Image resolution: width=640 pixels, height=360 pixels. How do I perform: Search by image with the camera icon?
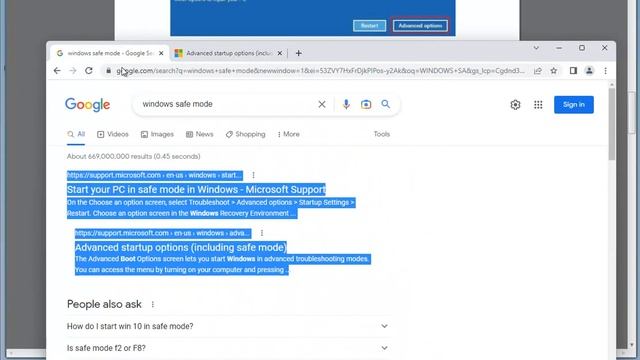tap(366, 104)
